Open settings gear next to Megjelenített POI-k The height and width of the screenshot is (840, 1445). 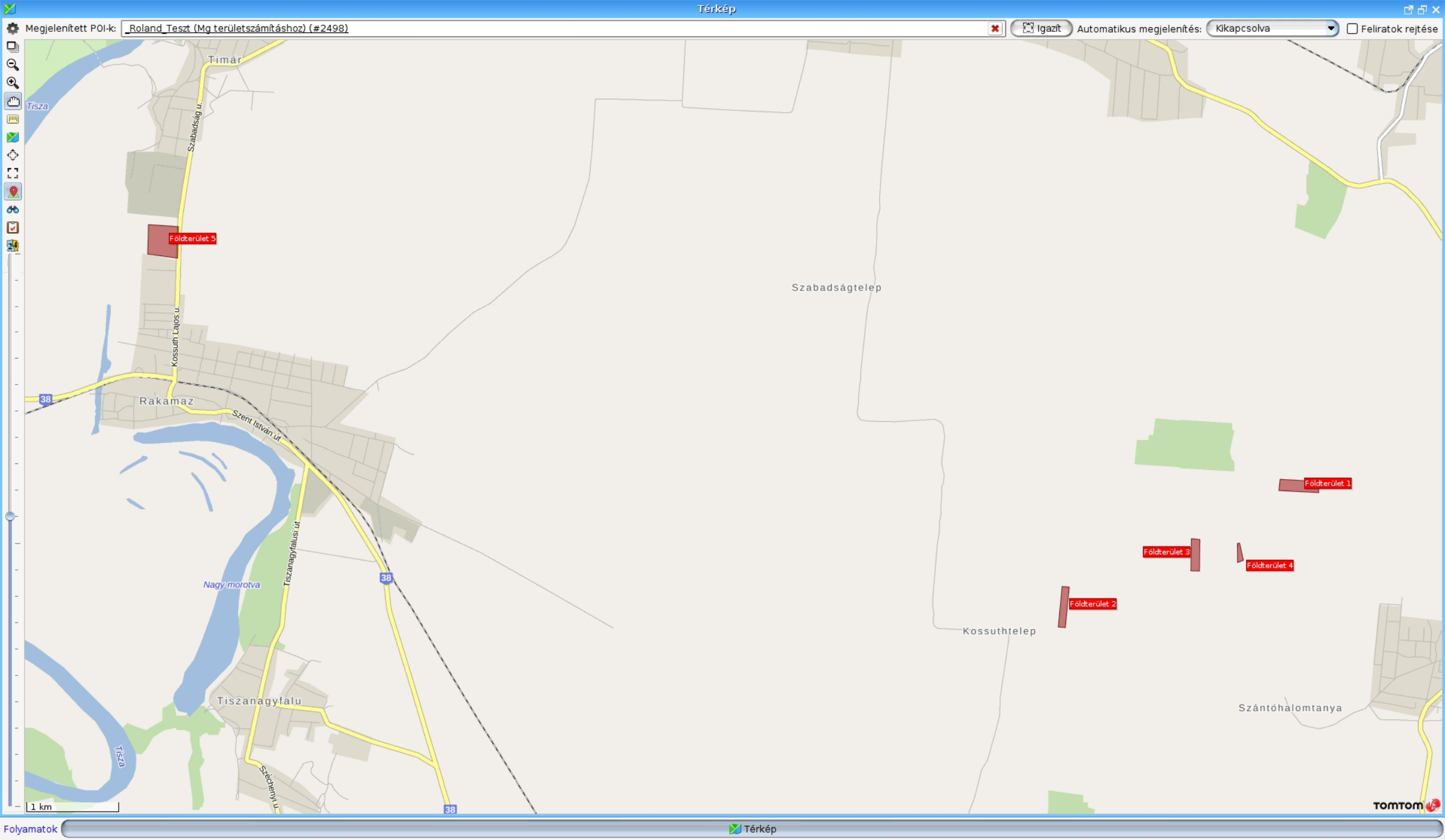13,28
